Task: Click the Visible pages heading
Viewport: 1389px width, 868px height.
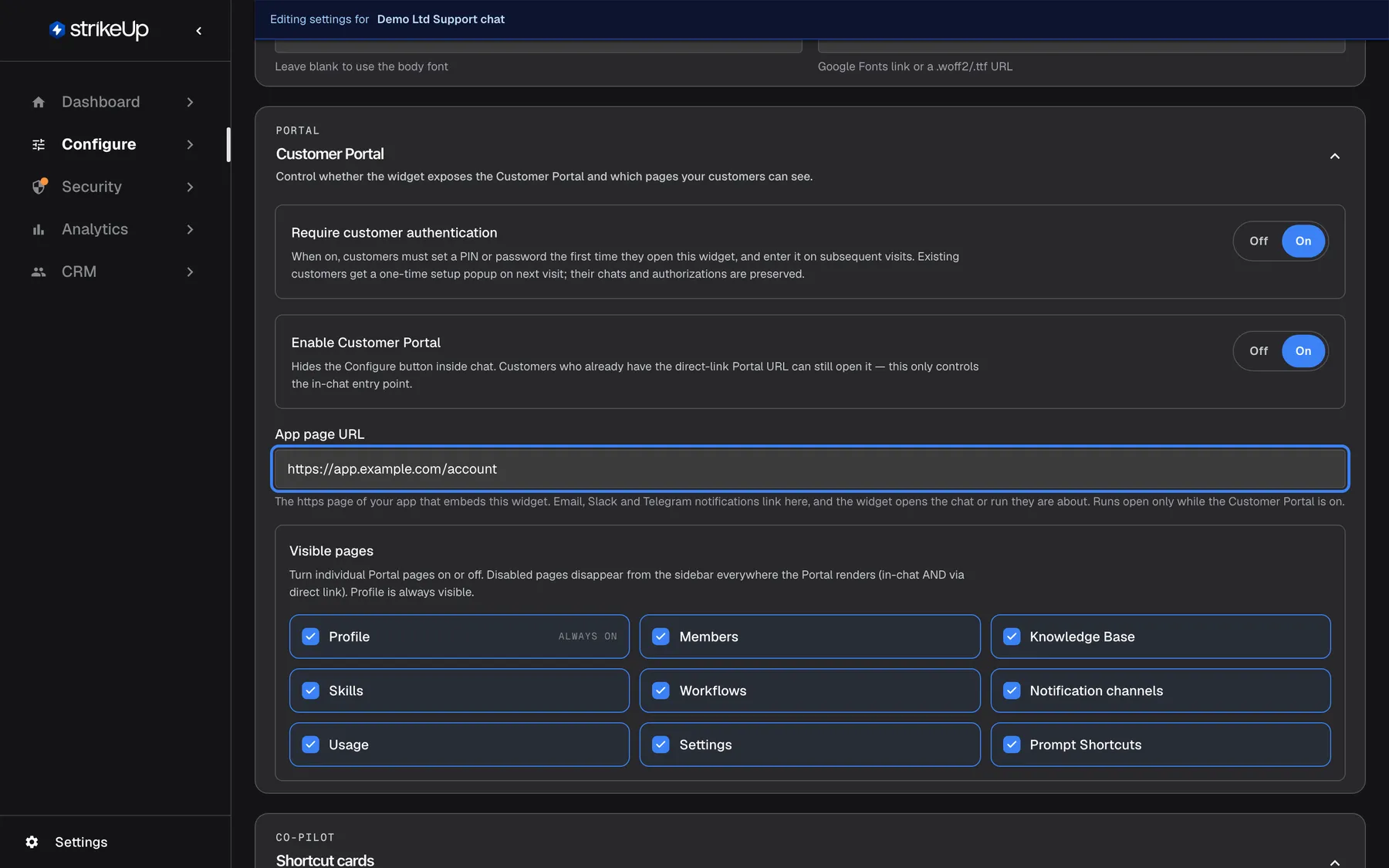Action: 331,551
